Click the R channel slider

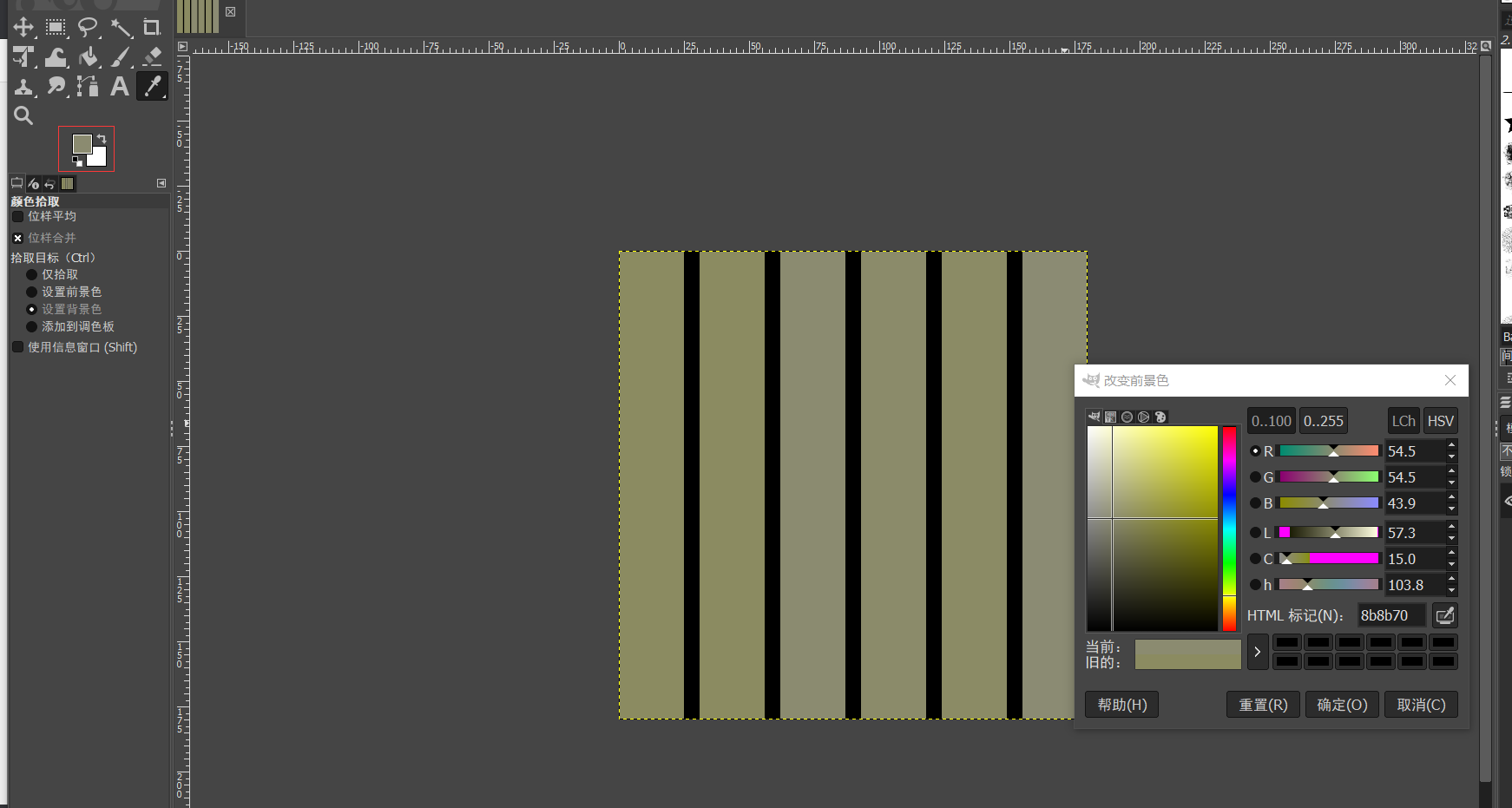(1329, 451)
